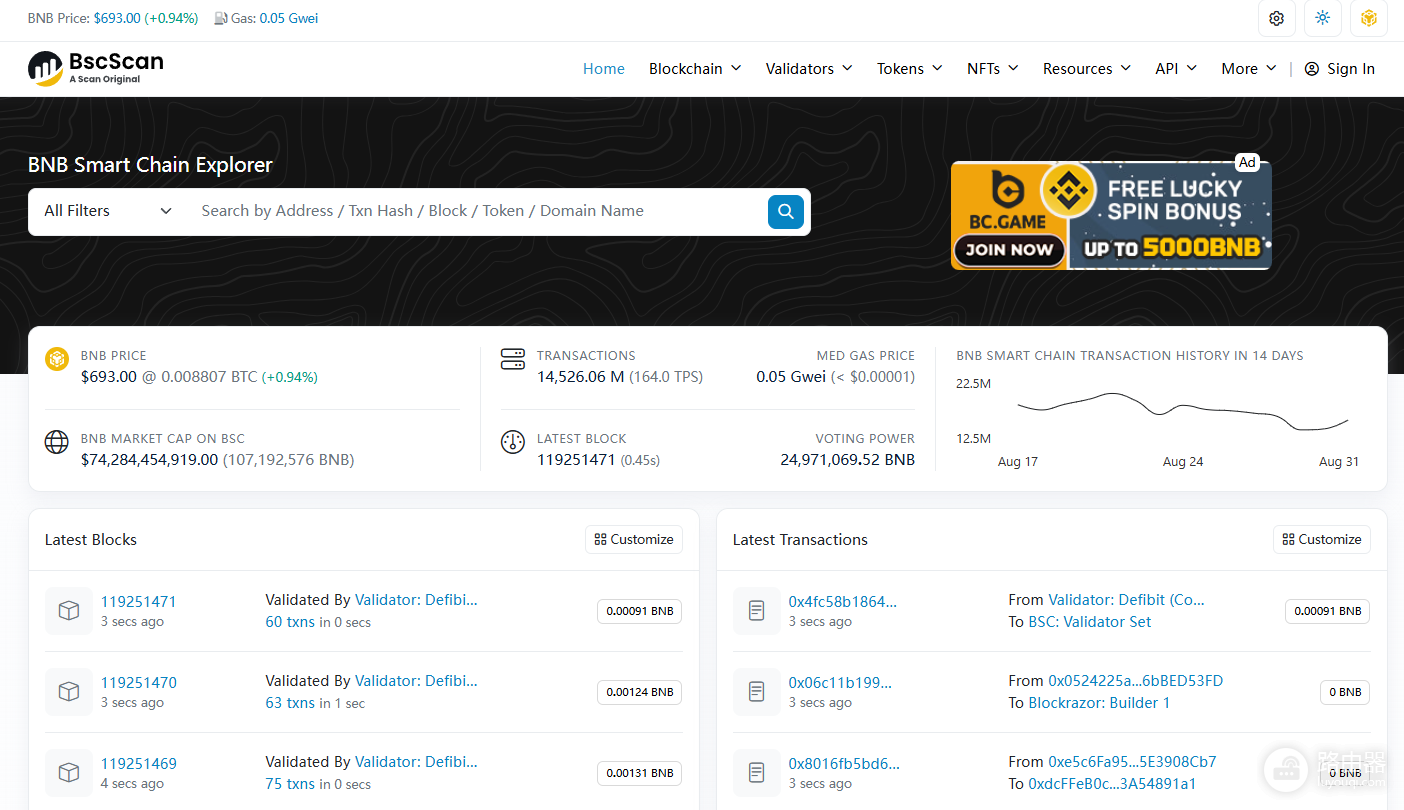Open recipient BSC: Validator Set
1404x810 pixels.
pyautogui.click(x=1090, y=622)
